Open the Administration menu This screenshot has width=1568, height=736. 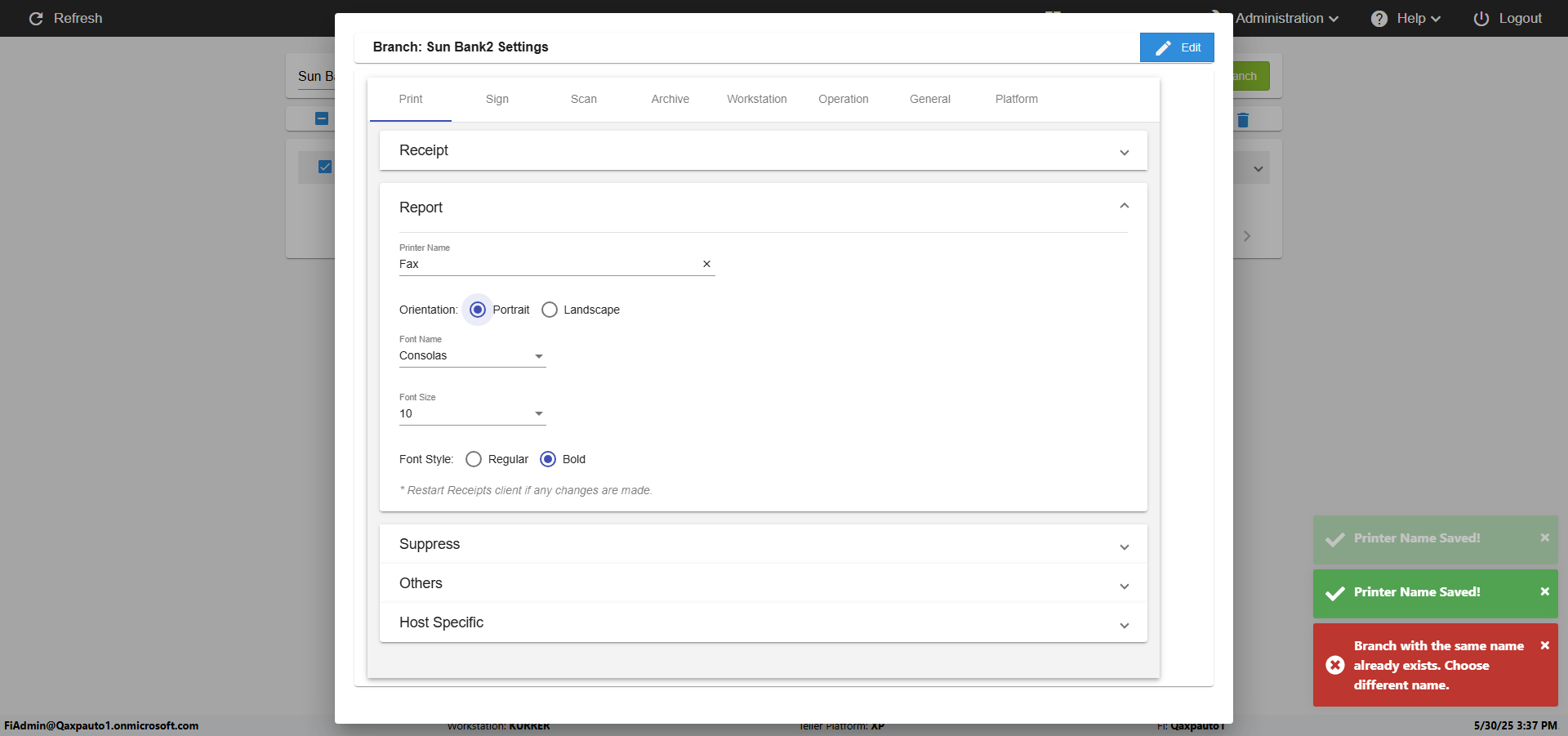[1286, 18]
